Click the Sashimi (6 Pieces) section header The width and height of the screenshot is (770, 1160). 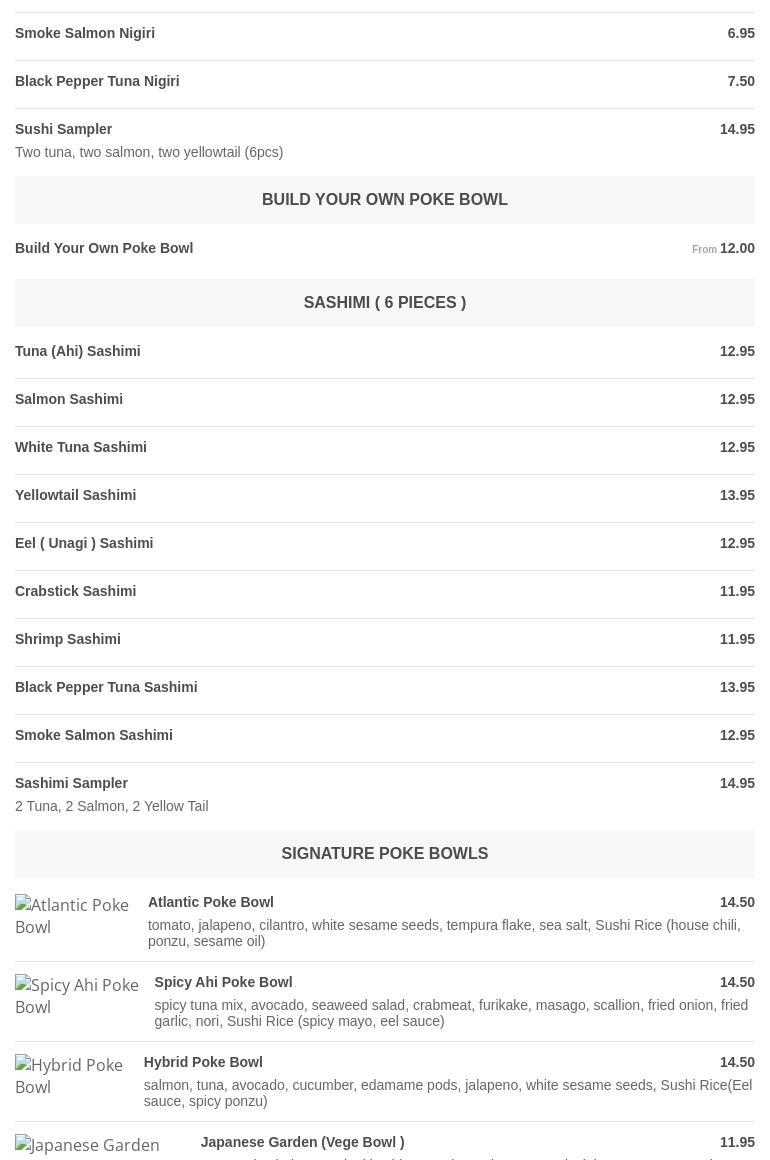coord(385,303)
